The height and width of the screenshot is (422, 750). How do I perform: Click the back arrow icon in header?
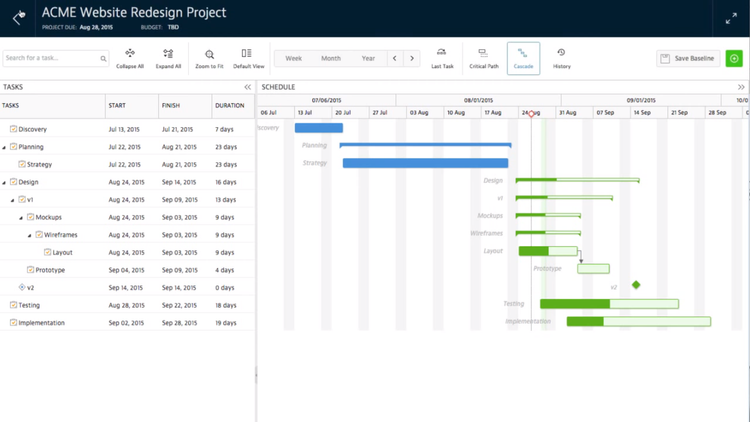pyautogui.click(x=19, y=17)
